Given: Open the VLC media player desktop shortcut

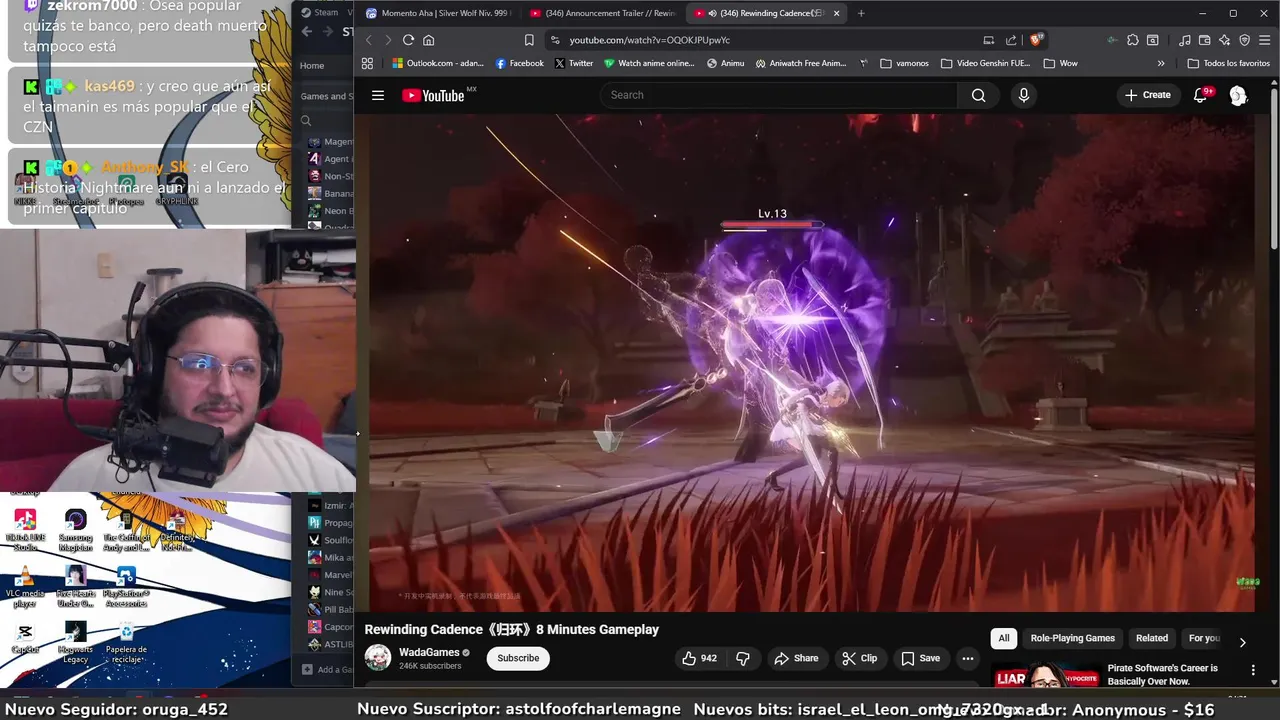Looking at the screenshot, I should coord(25,588).
